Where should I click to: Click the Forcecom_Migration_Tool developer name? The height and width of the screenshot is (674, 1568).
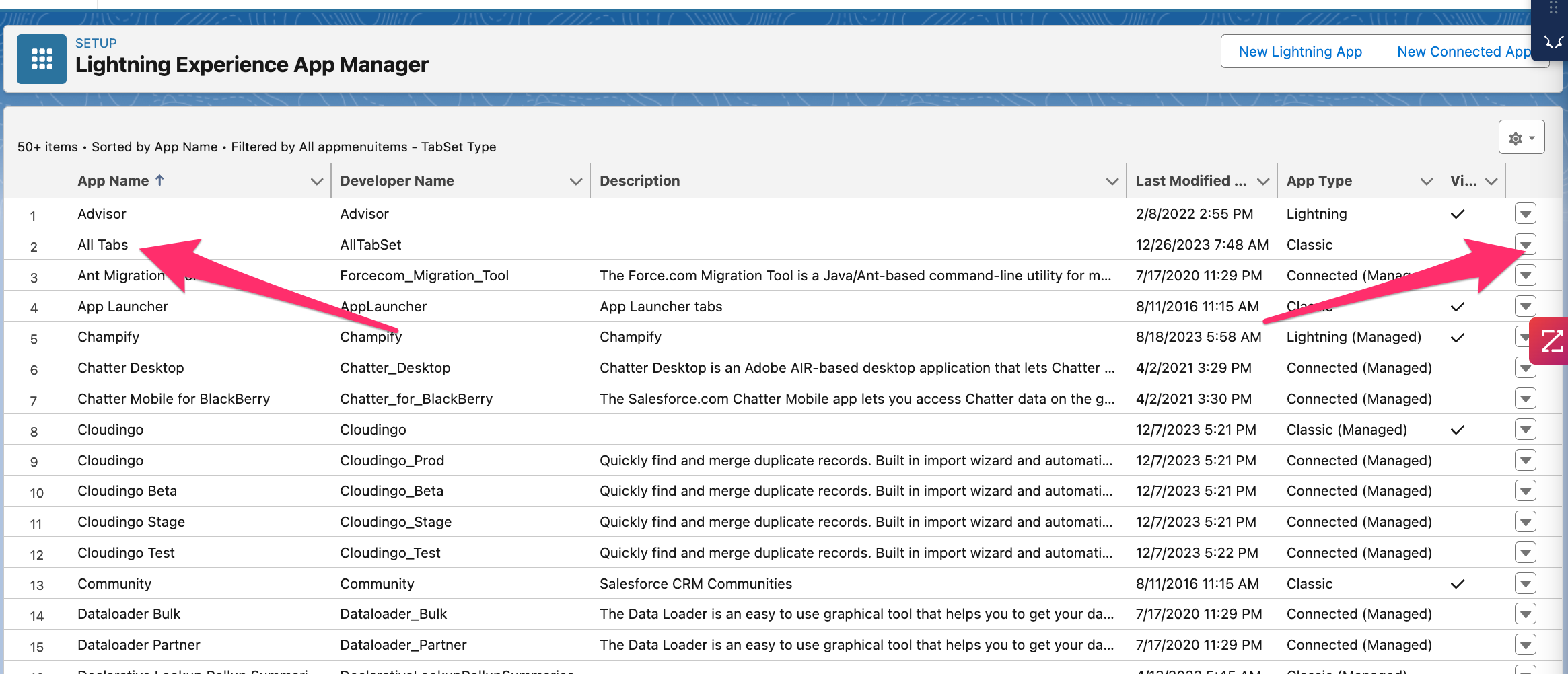click(x=425, y=276)
